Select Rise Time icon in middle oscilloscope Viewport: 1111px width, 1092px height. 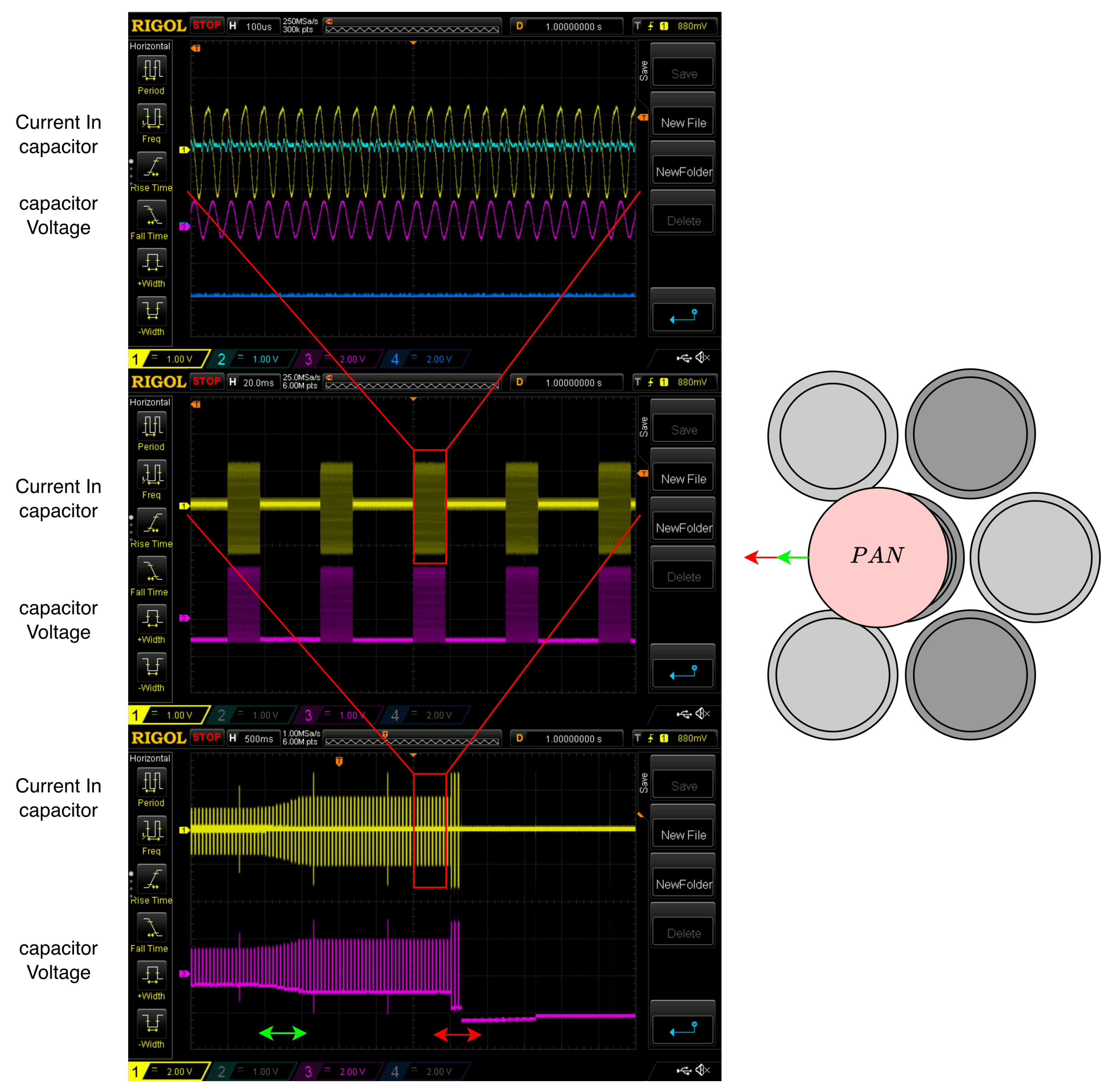[152, 523]
